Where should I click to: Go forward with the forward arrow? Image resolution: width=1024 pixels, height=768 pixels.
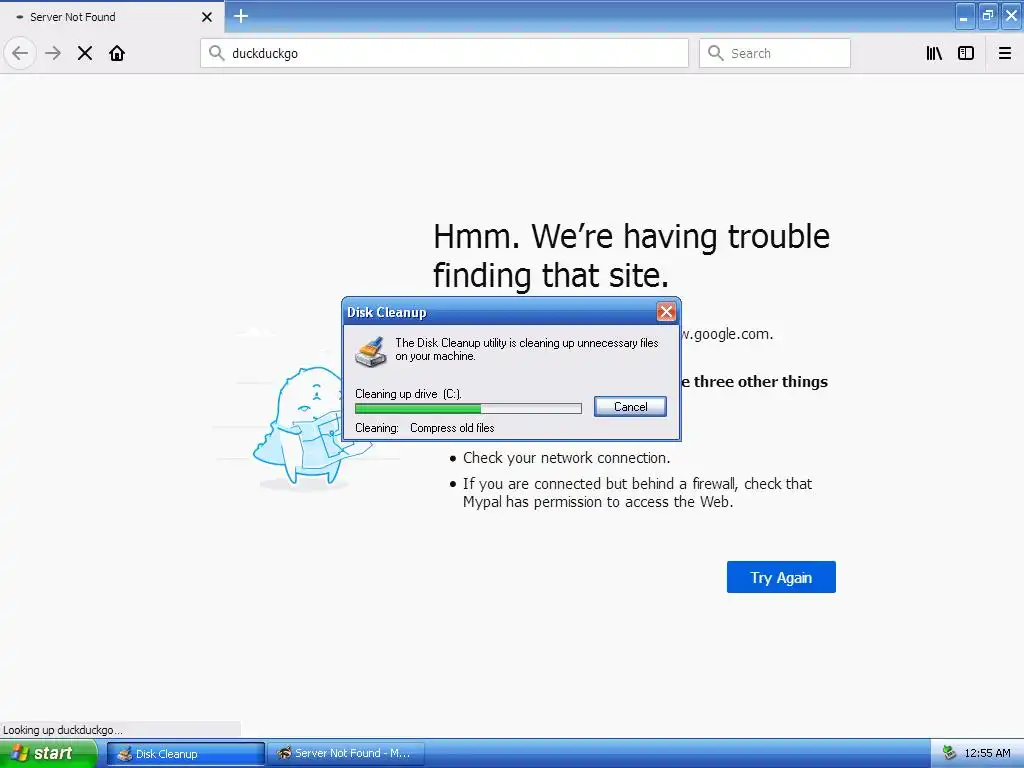coord(53,53)
